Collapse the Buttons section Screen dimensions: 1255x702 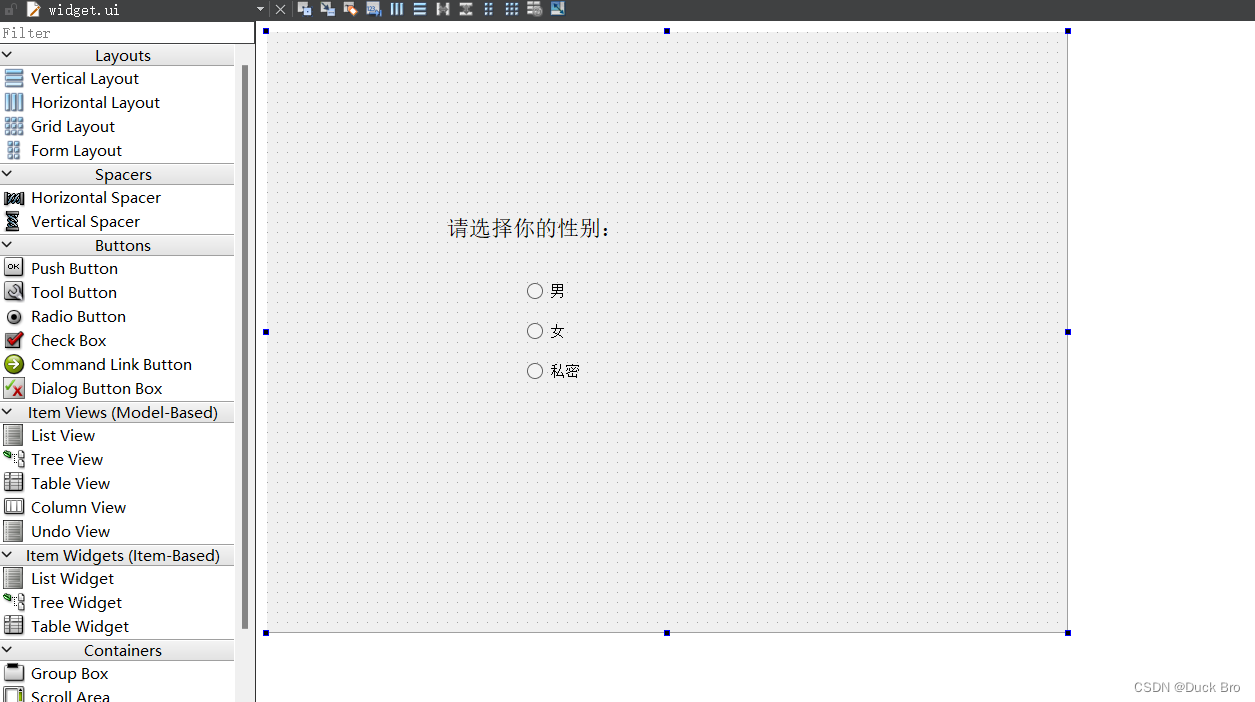coord(122,245)
